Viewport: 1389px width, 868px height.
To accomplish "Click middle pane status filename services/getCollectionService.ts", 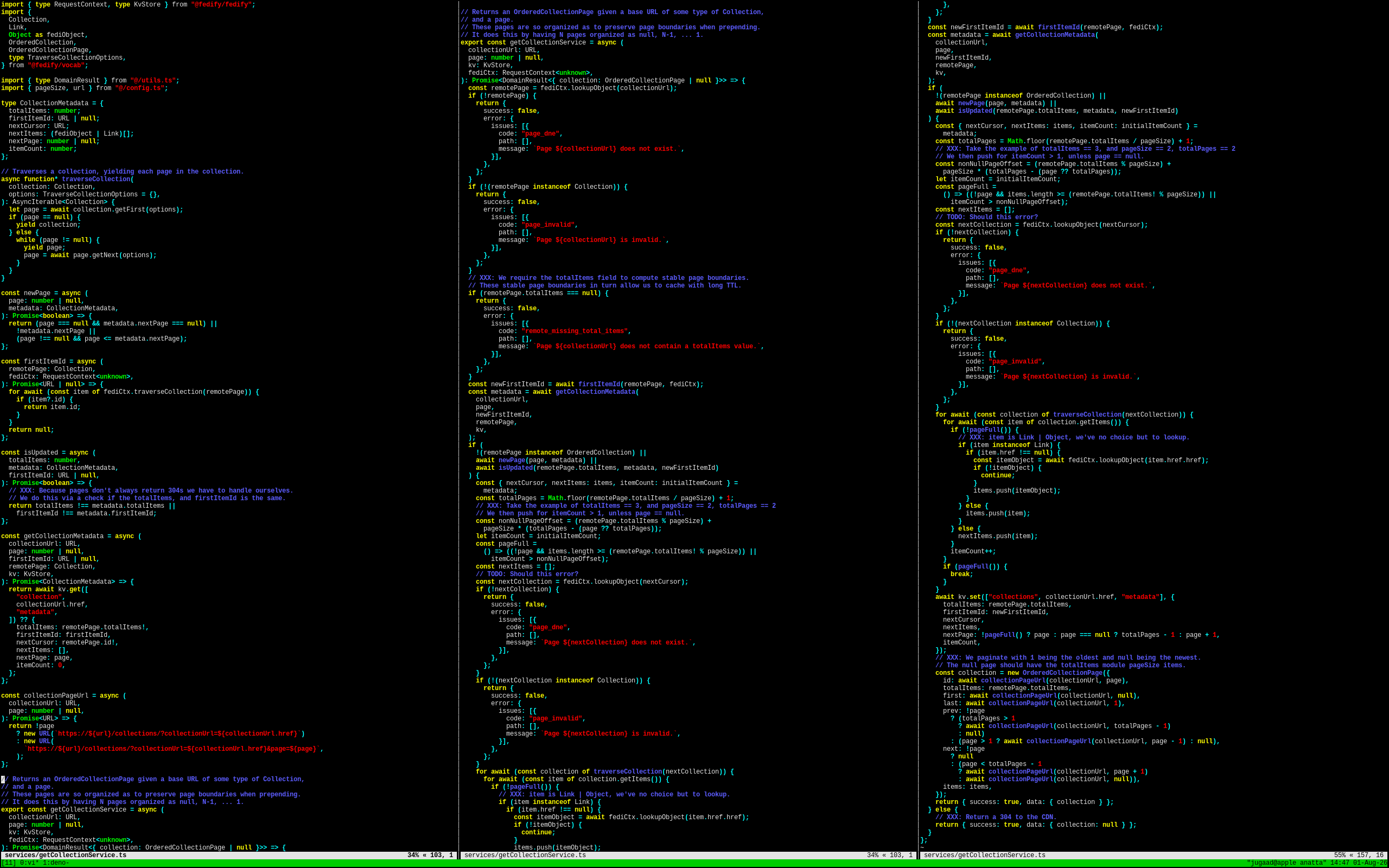I will pyautogui.click(x=525, y=856).
